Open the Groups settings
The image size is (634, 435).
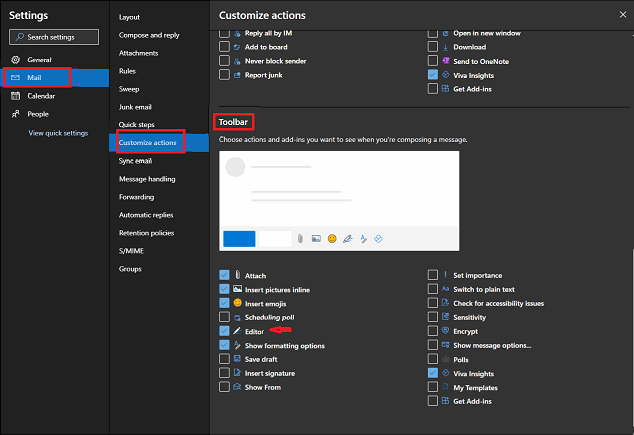coord(130,269)
